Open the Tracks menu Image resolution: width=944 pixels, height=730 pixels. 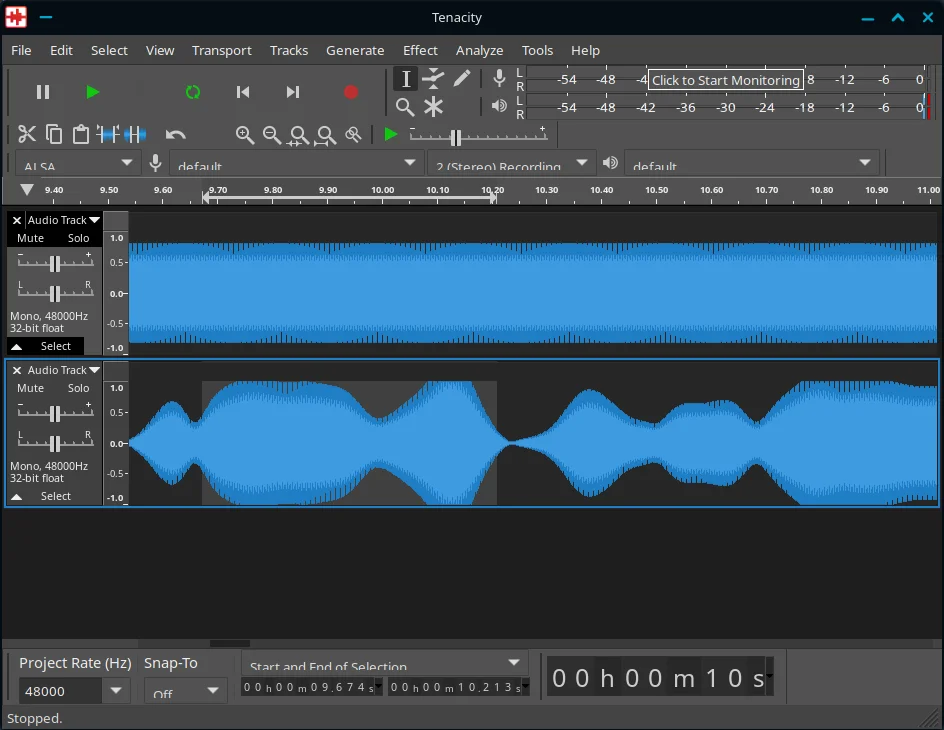pos(289,51)
